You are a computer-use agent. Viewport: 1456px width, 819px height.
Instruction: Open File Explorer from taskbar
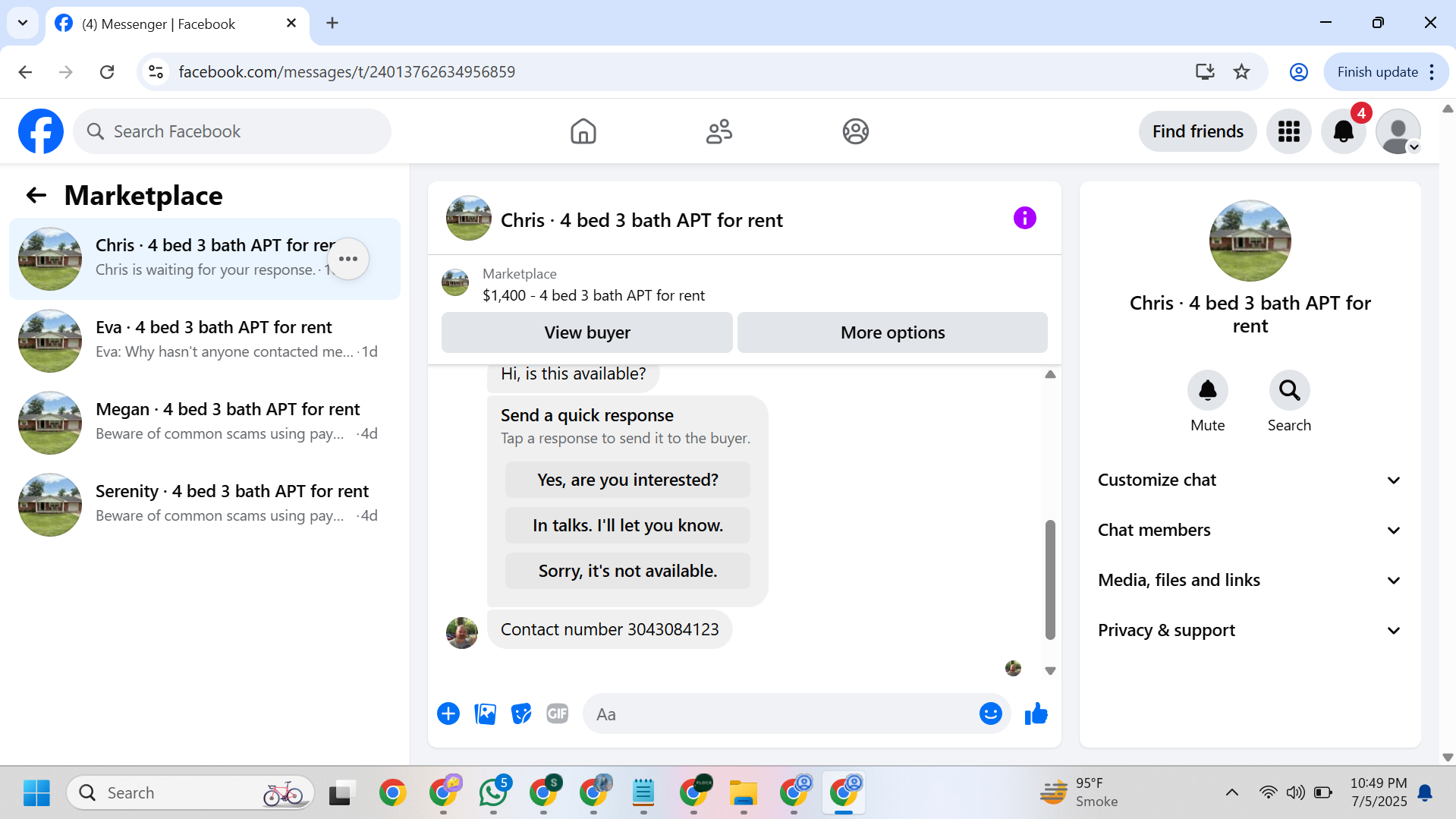click(744, 792)
